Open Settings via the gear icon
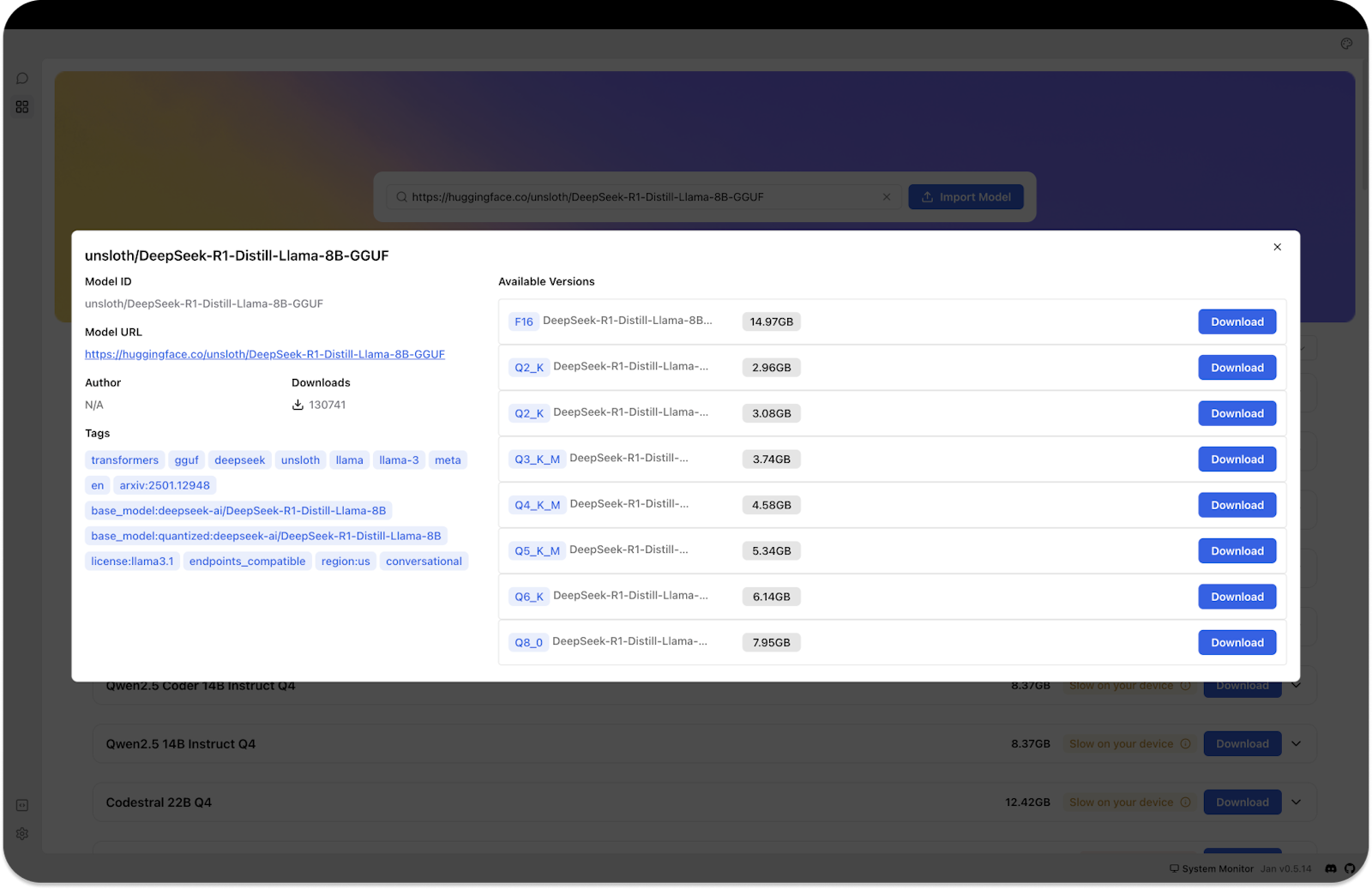Viewport: 1372px width, 889px height. 21,833
